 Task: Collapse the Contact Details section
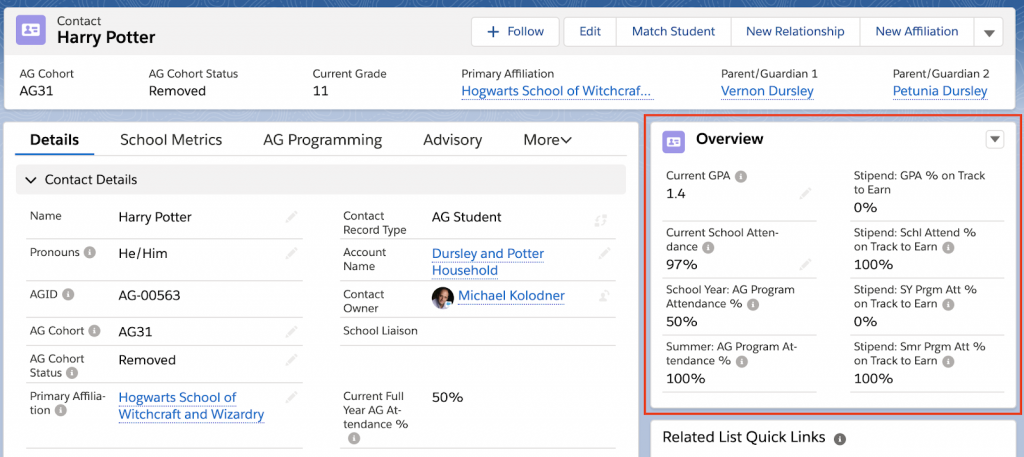pyautogui.click(x=30, y=180)
